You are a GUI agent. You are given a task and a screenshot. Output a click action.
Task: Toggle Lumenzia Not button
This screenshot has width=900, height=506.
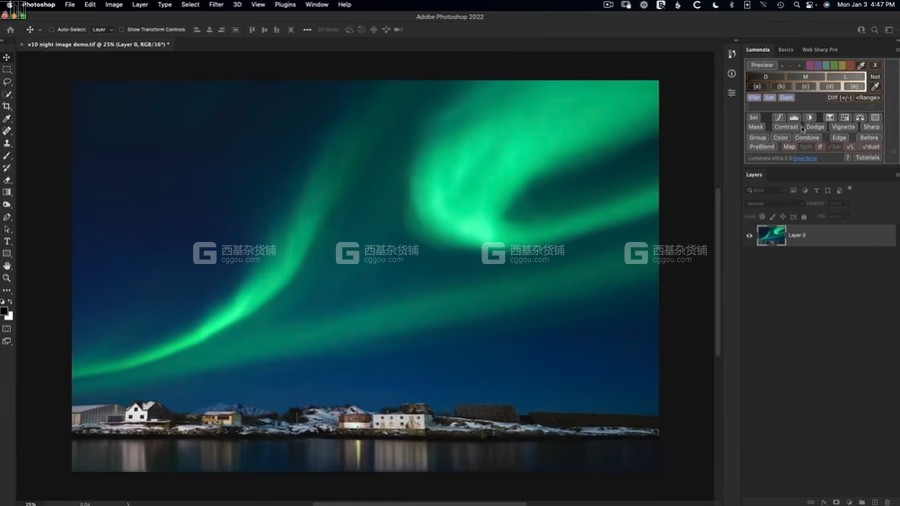click(875, 76)
